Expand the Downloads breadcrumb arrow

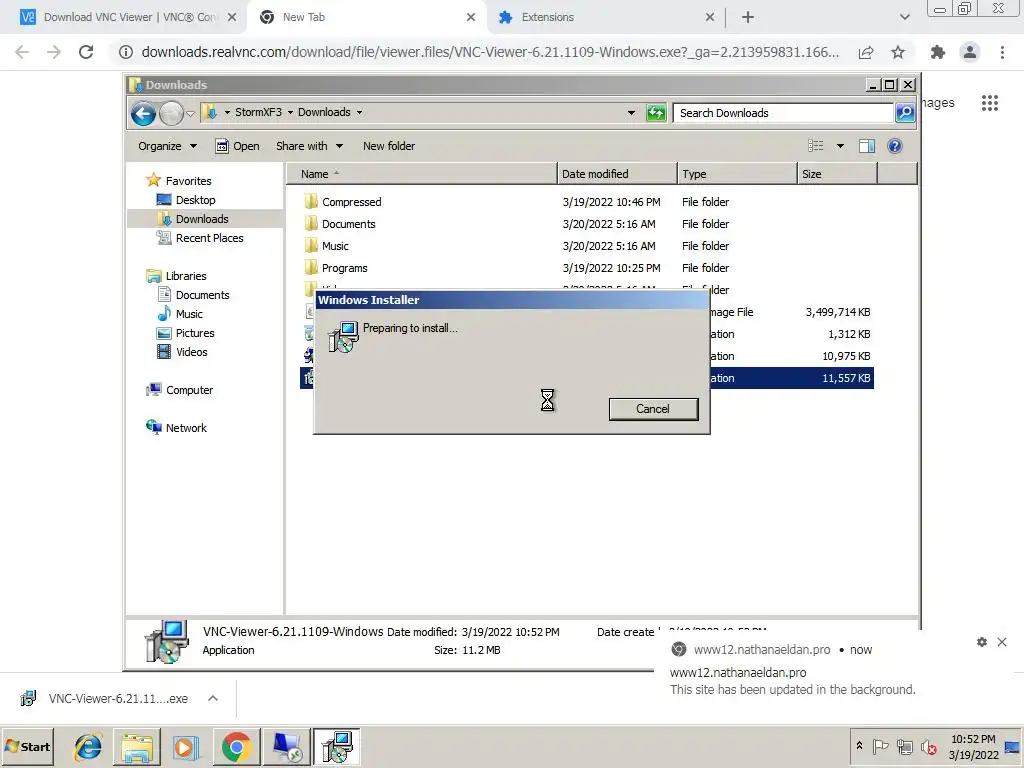coord(359,112)
